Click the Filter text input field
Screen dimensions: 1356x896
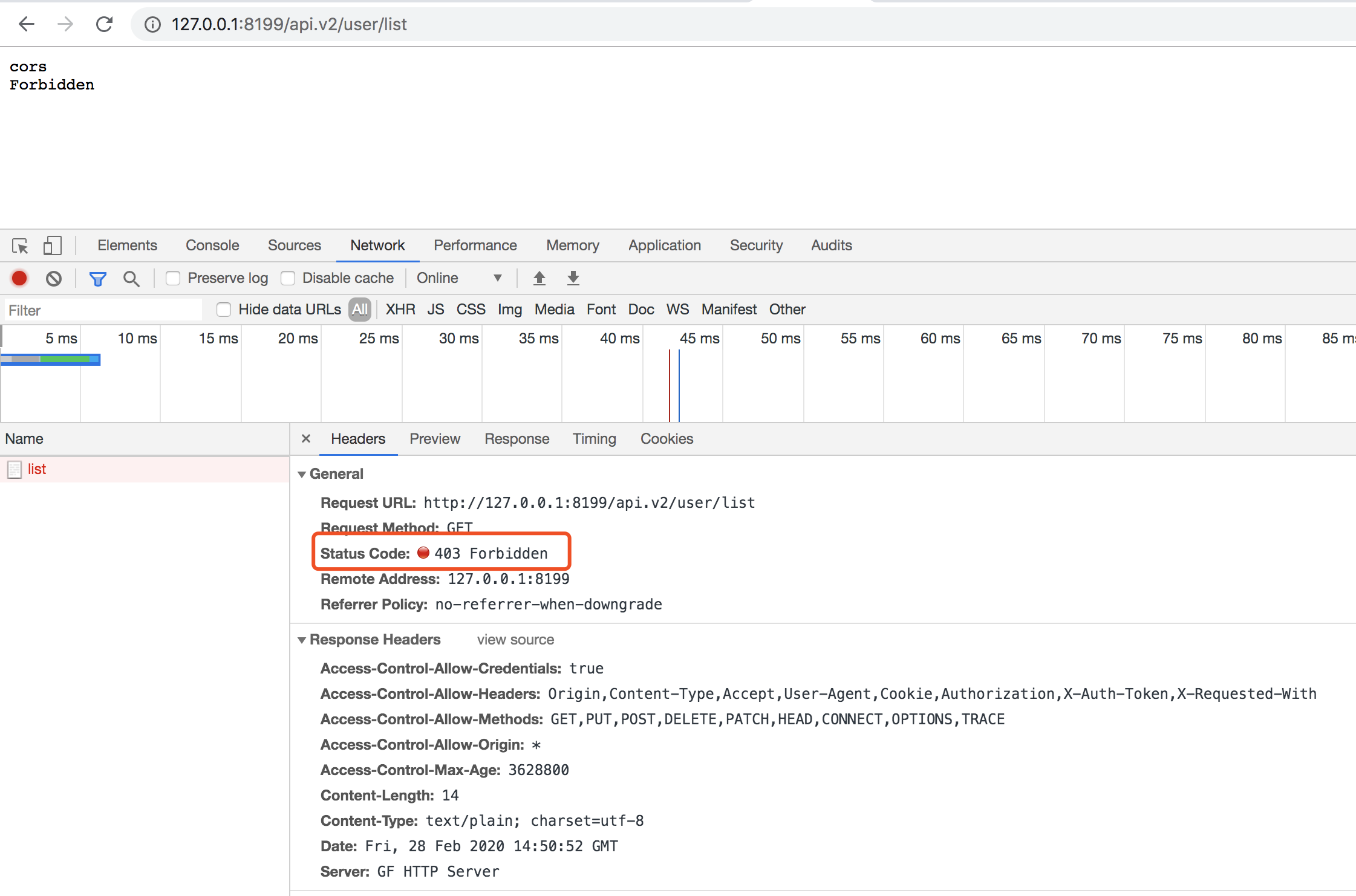point(103,310)
